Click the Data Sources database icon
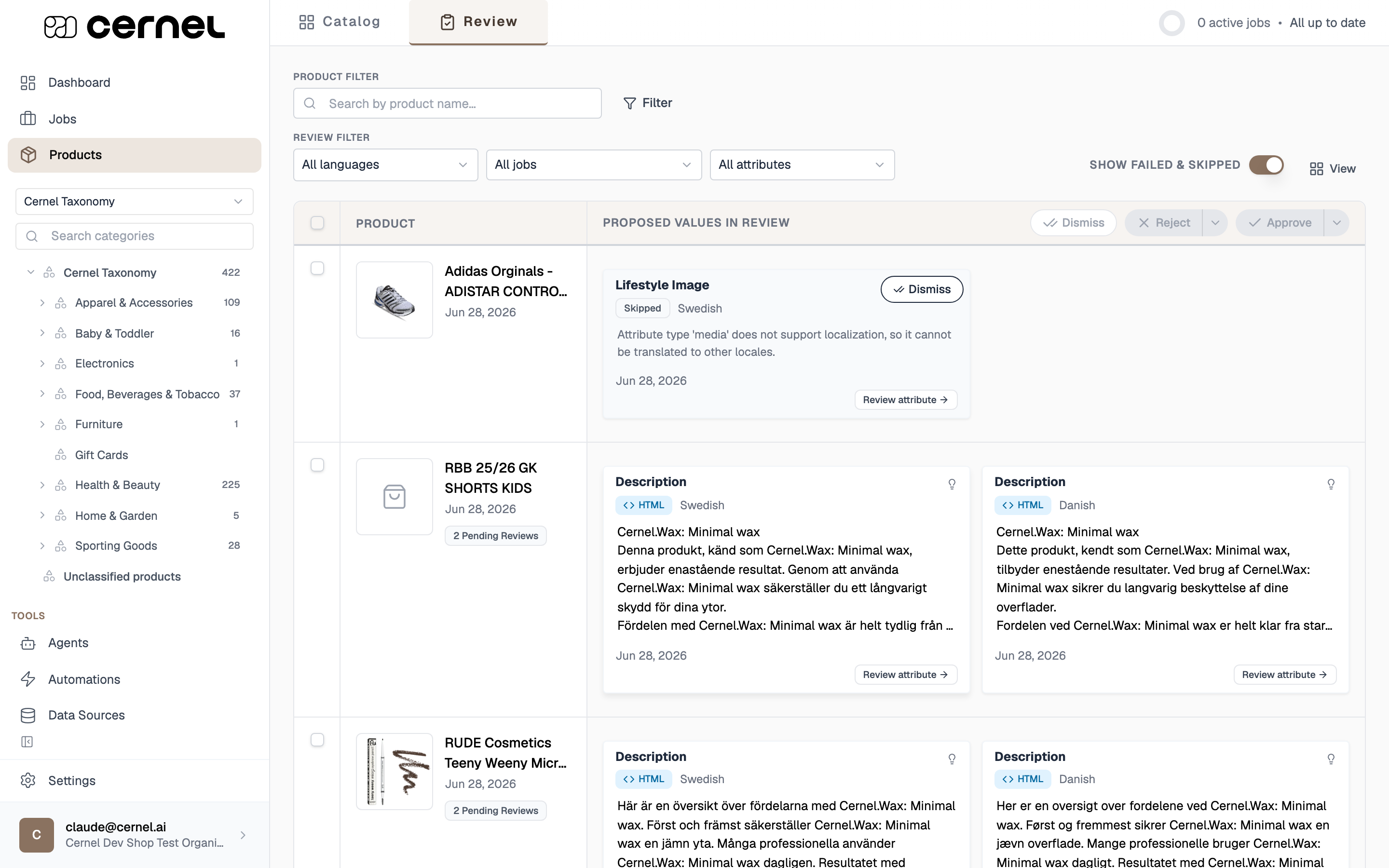The height and width of the screenshot is (868, 1389). (27, 715)
